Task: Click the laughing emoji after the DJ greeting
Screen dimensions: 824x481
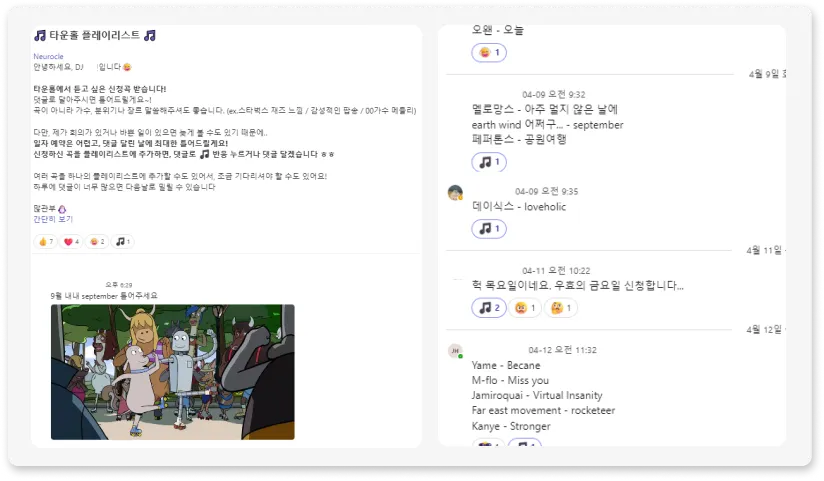Action: 127,67
